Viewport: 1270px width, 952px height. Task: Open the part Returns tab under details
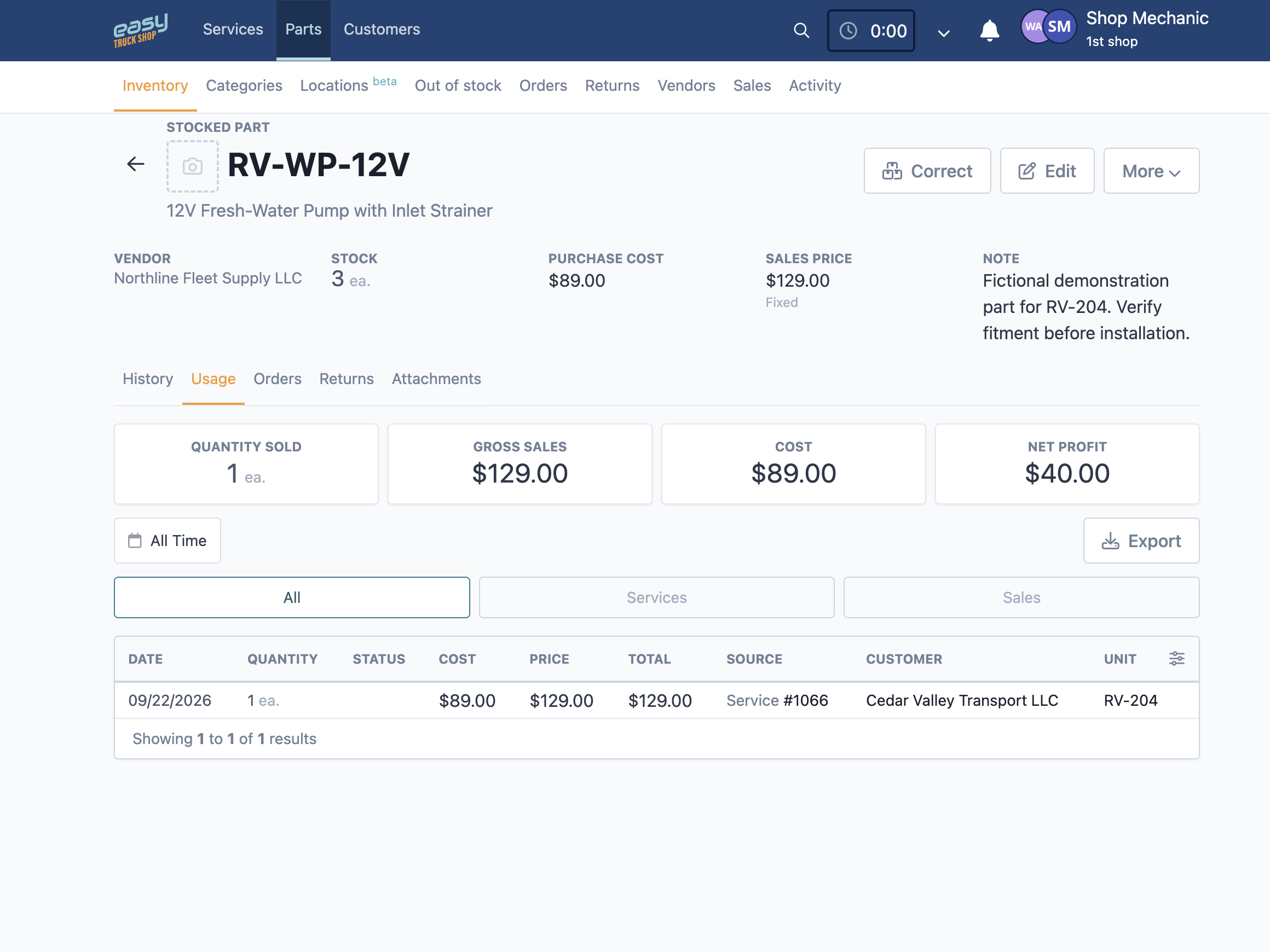346,379
